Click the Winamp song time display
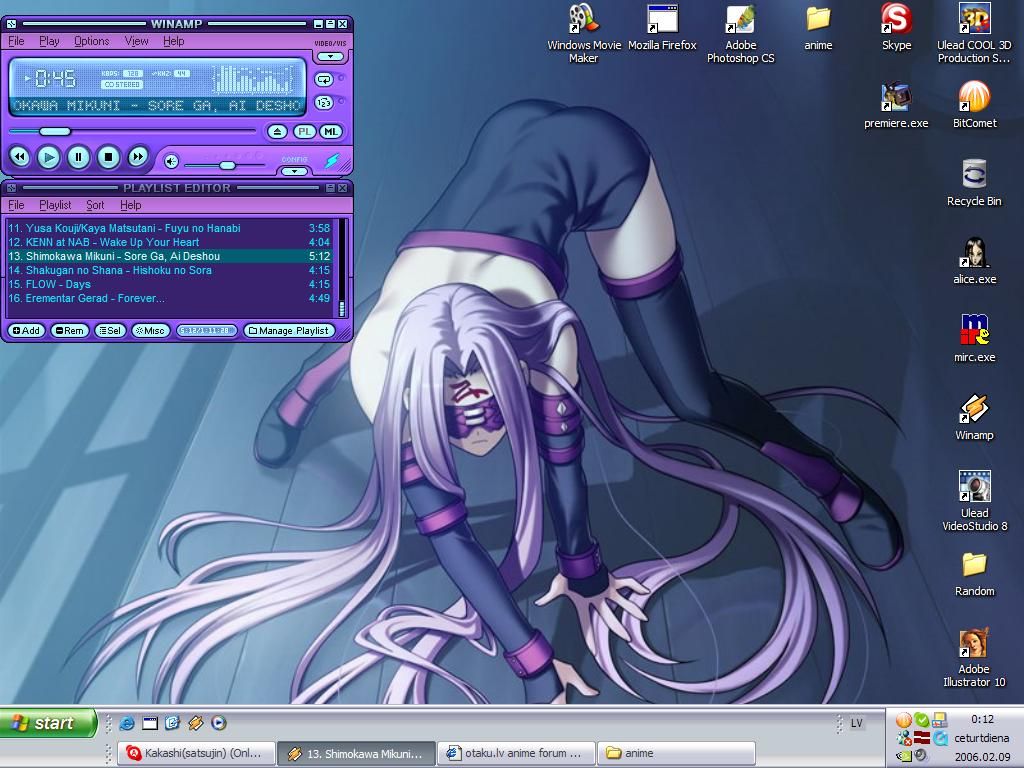This screenshot has height=768, width=1024. (x=55, y=79)
